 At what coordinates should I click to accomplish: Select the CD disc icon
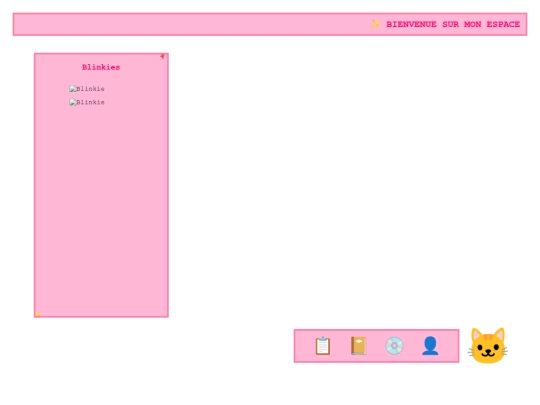click(394, 346)
